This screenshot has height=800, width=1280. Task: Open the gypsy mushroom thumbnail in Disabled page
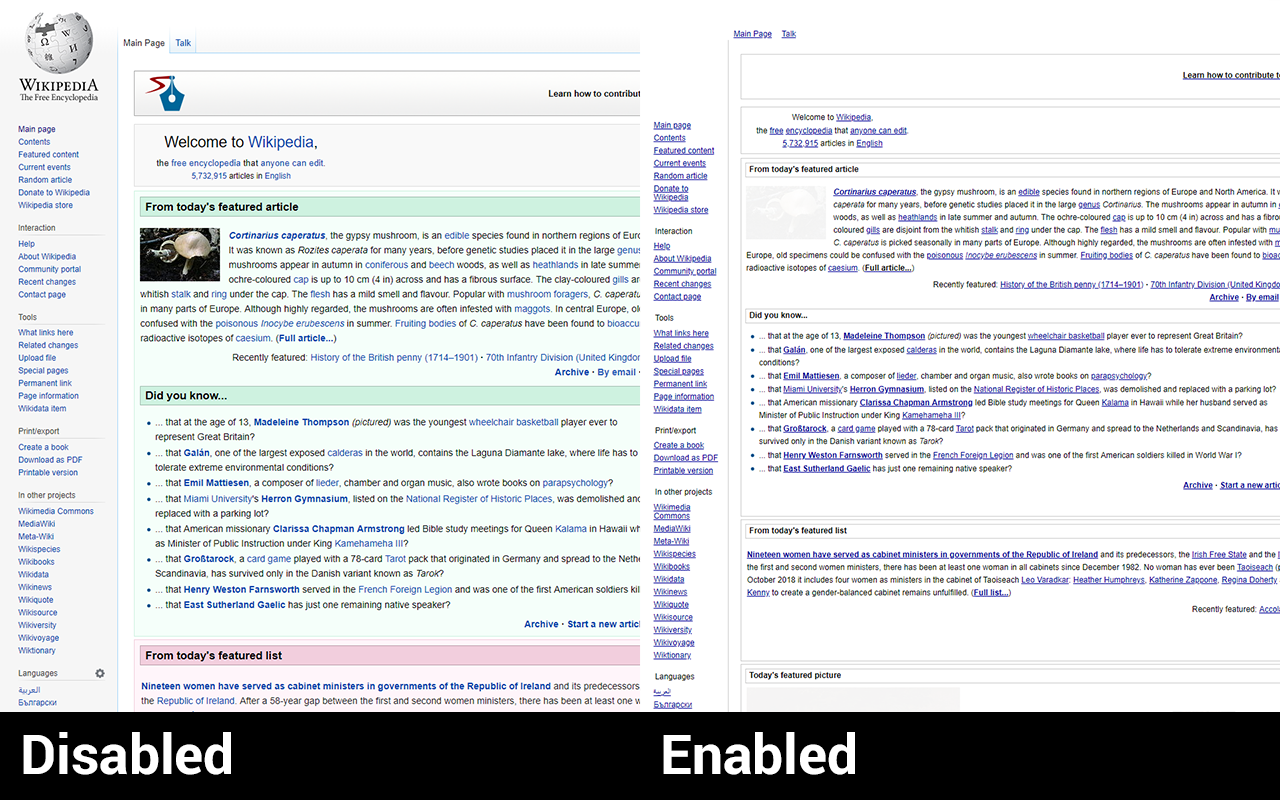point(180,254)
